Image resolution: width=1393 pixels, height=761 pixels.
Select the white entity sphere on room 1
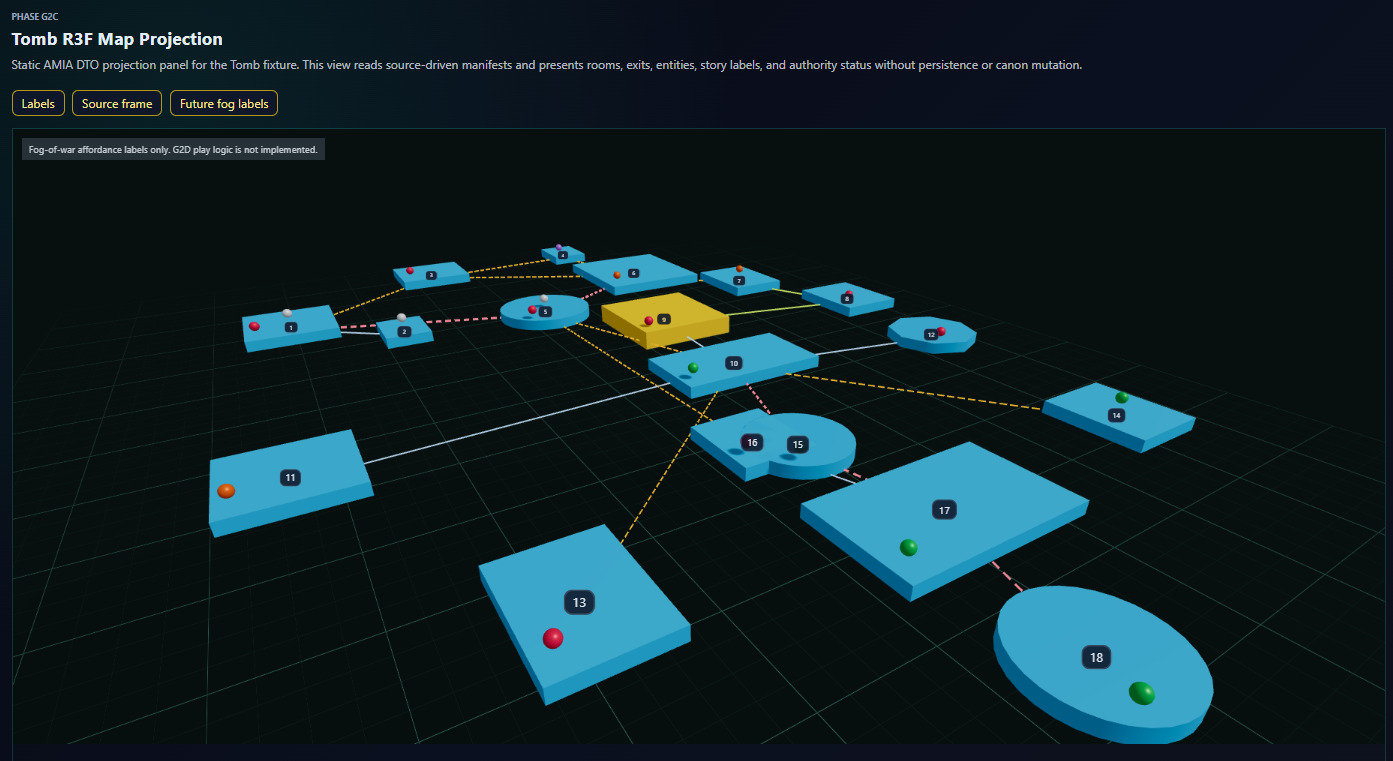pyautogui.click(x=287, y=313)
